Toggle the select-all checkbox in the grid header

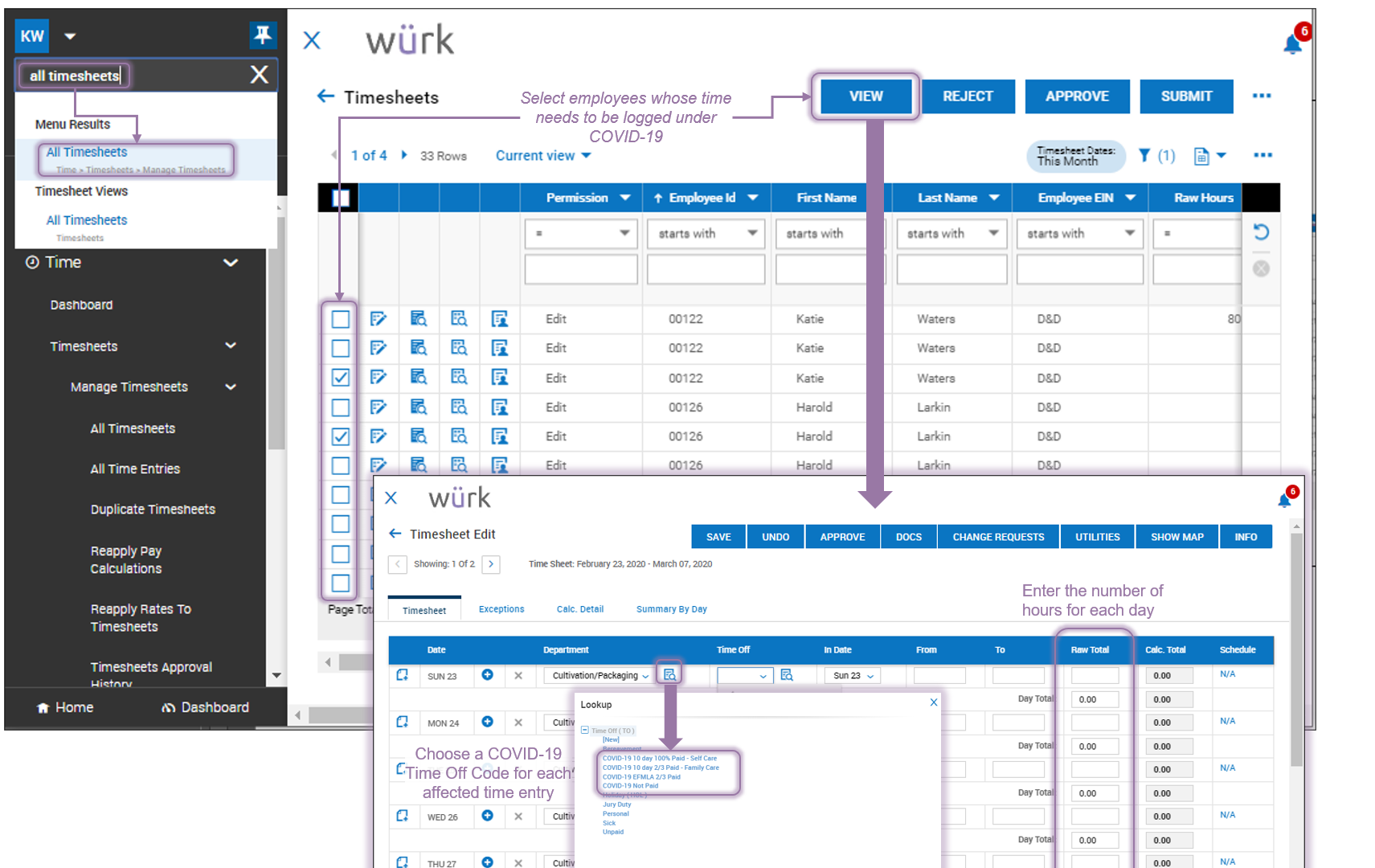click(x=341, y=197)
